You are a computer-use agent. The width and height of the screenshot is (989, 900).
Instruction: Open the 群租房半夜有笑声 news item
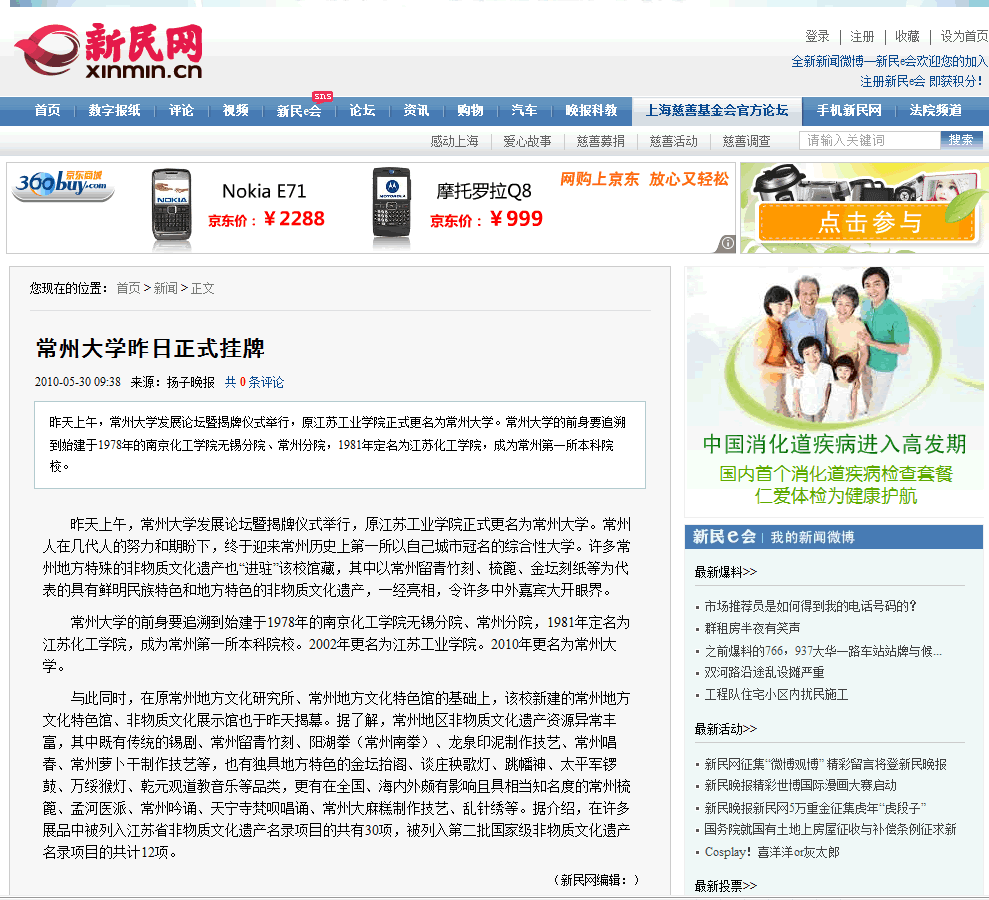[x=752, y=628]
